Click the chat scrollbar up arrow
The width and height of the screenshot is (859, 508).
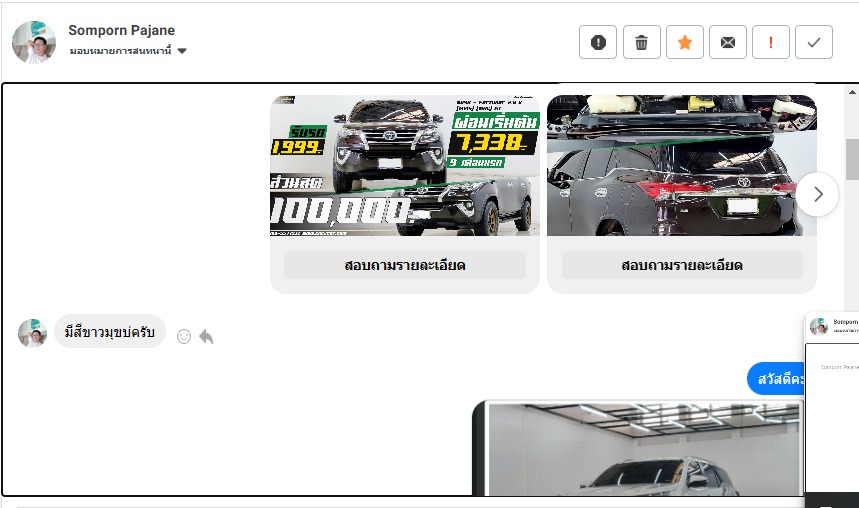pyautogui.click(x=852, y=92)
